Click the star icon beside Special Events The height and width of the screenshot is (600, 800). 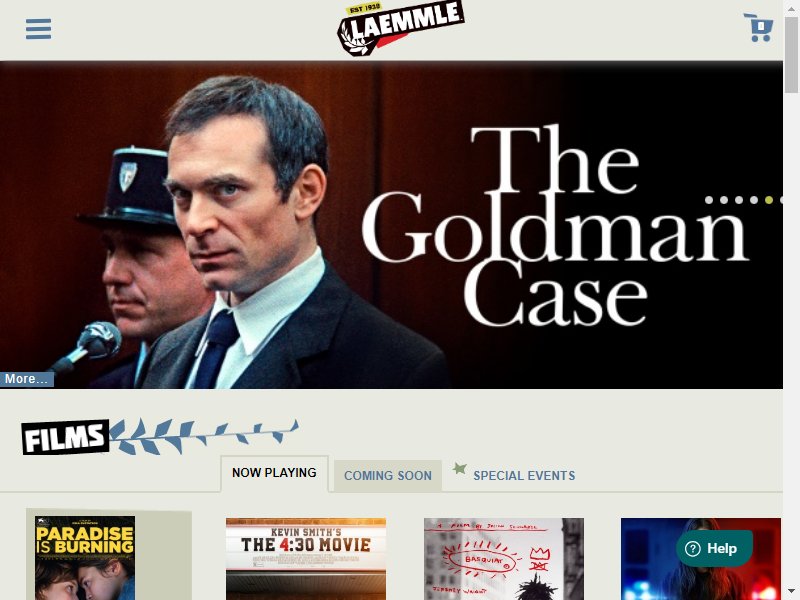(x=460, y=468)
